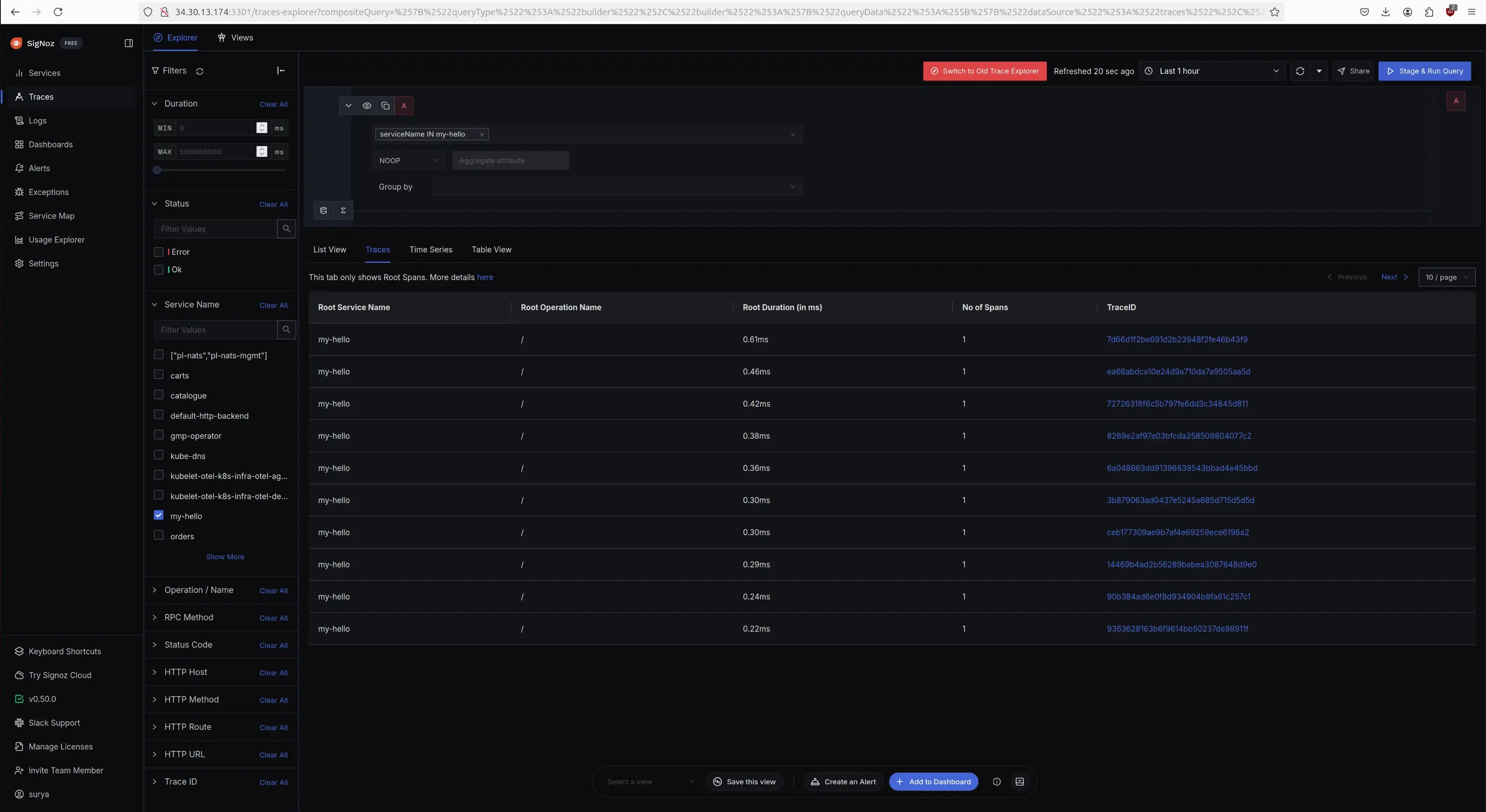Open the Last 1 hour time dropdown

pyautogui.click(x=1212, y=71)
